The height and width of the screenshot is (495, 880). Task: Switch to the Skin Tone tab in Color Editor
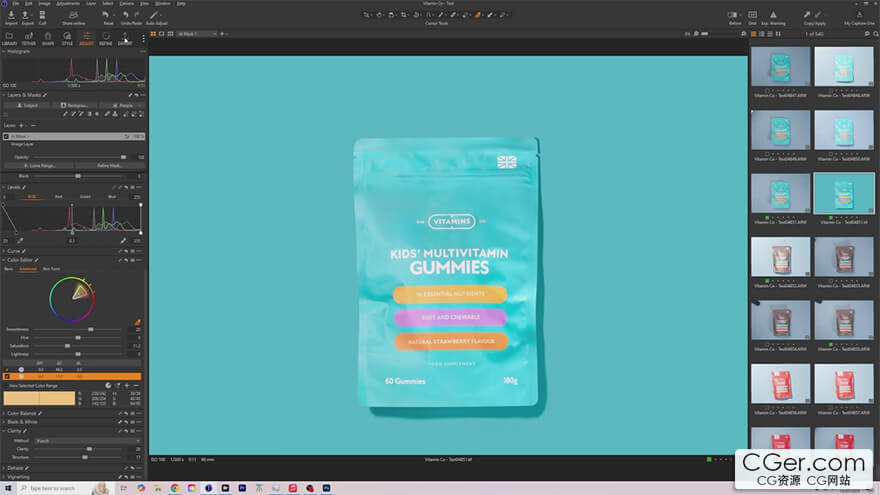tap(50, 269)
